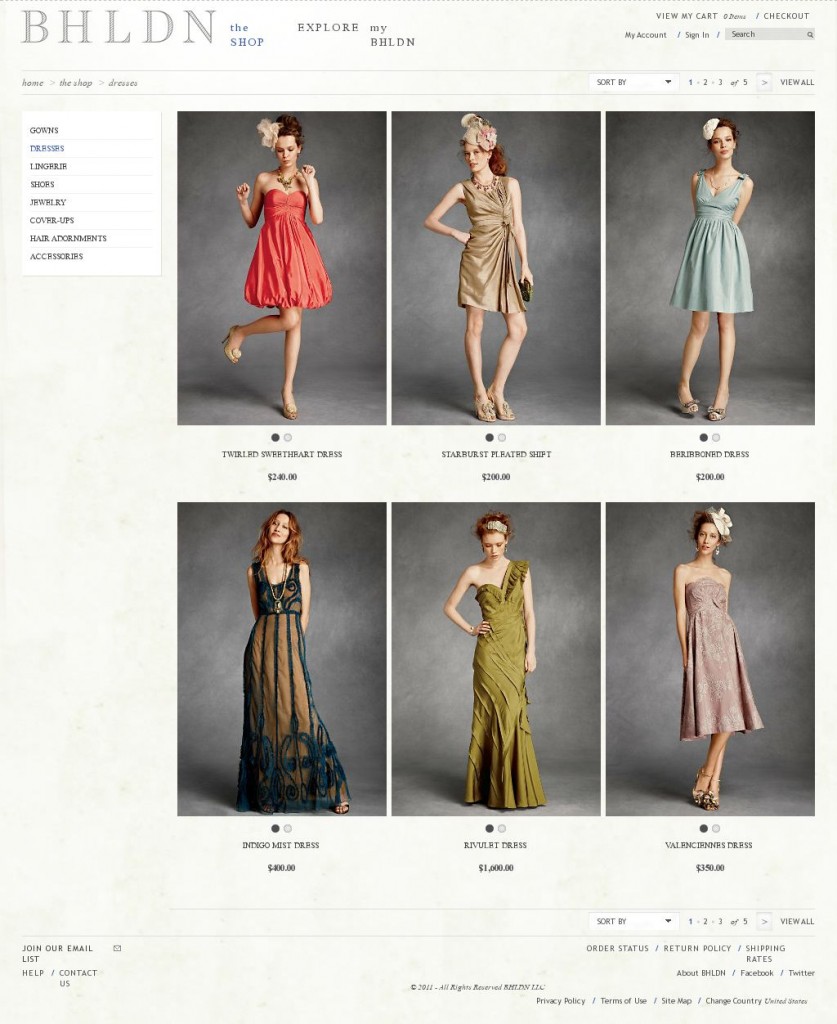The width and height of the screenshot is (837, 1024).
Task: Open the Jewelry category
Action: click(48, 202)
